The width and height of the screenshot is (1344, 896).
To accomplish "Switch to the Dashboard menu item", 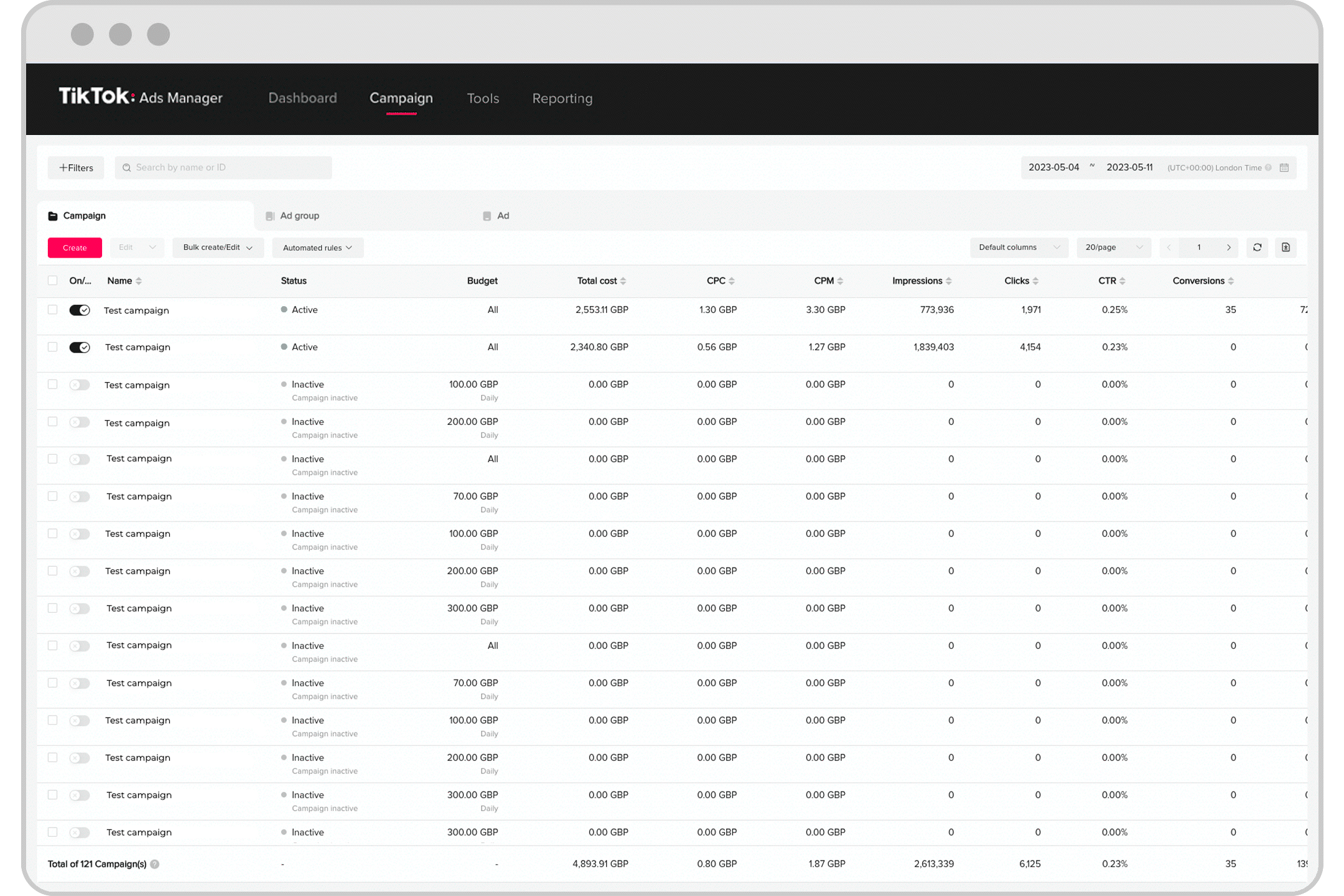I will [x=302, y=98].
